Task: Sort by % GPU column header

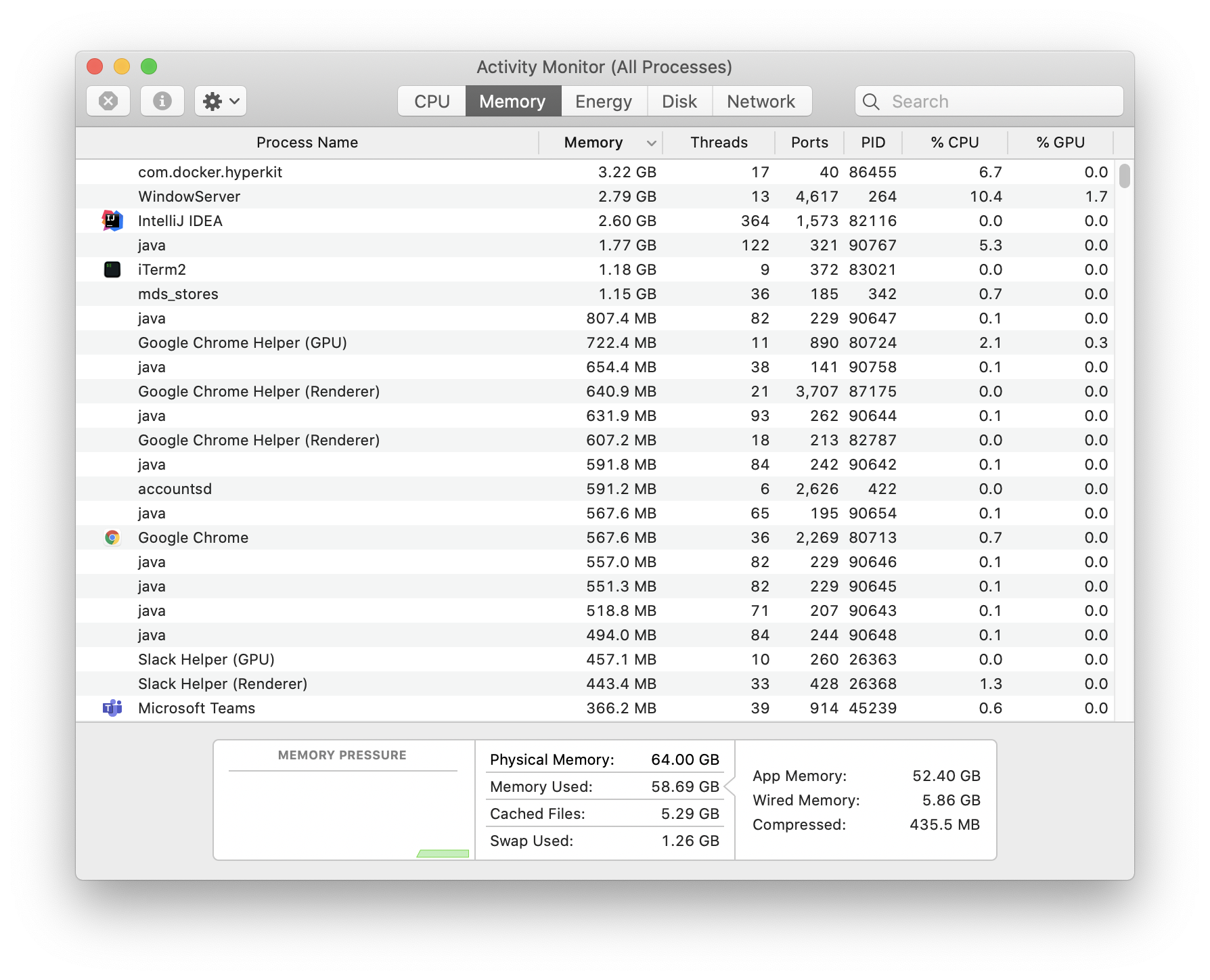Action: click(x=1060, y=143)
